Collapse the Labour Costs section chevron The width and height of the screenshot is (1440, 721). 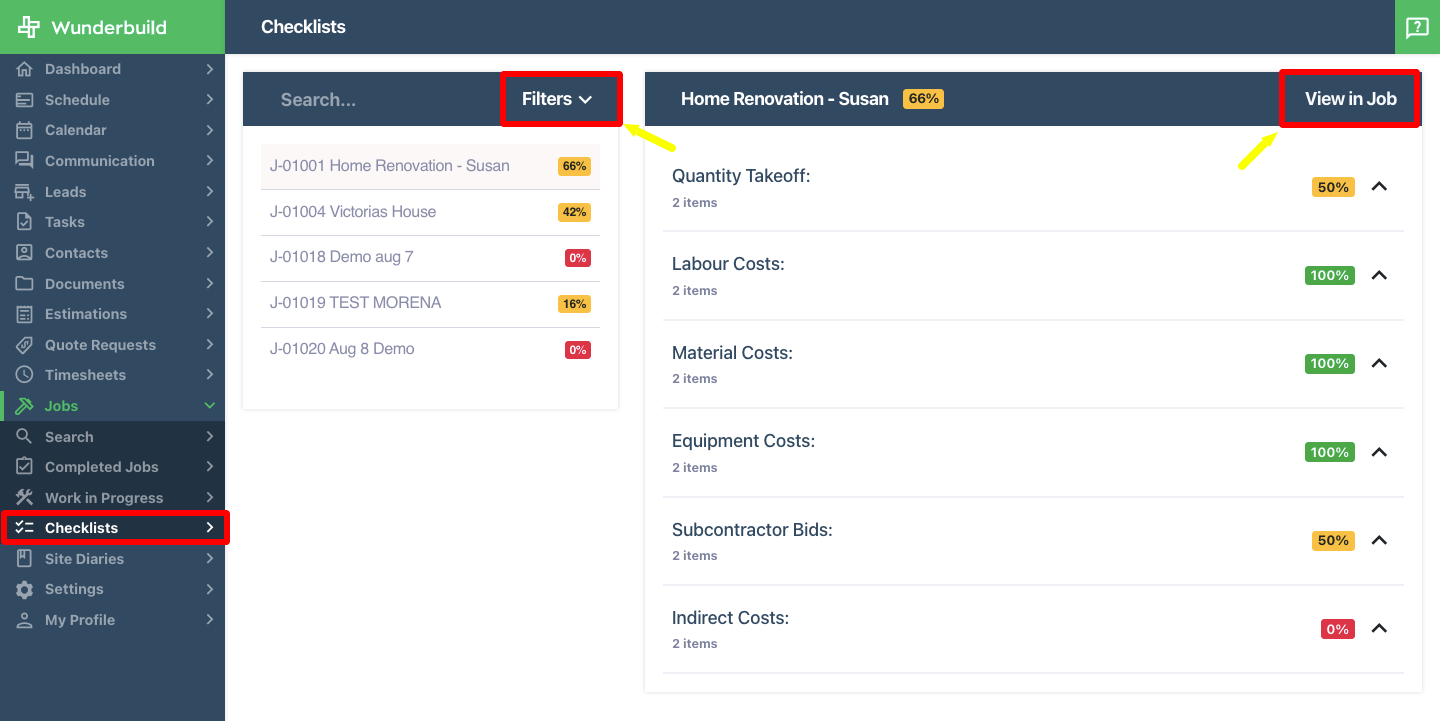pos(1379,275)
